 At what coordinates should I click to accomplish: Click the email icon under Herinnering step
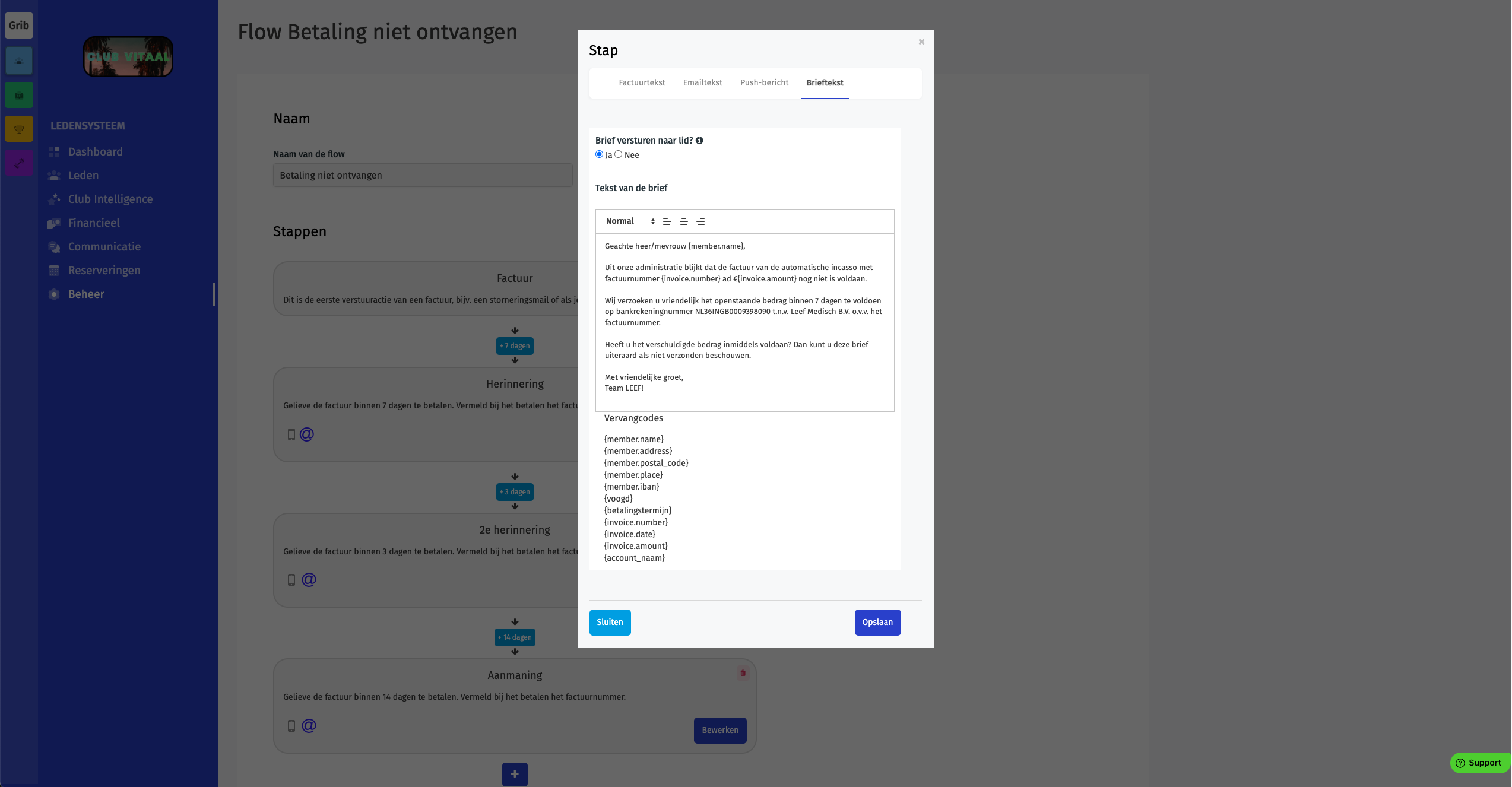tap(307, 434)
